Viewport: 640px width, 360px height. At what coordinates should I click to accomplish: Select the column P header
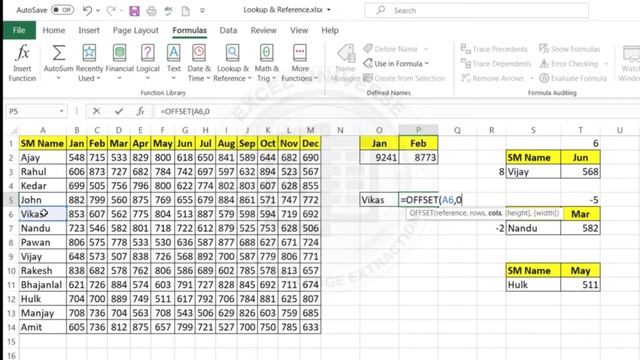click(418, 130)
